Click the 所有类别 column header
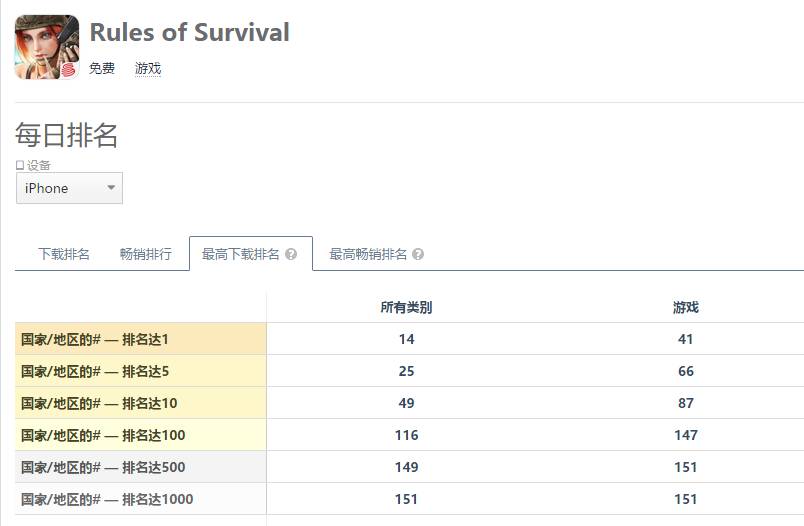Viewport: 804px width, 526px height. pos(406,307)
